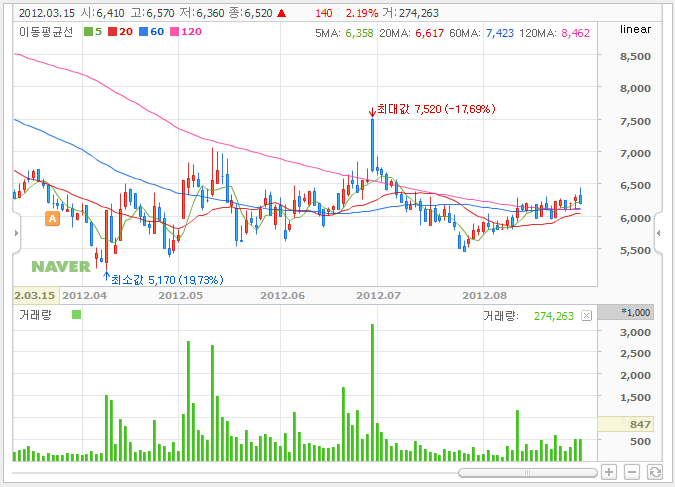Expand the left side panel arrow
This screenshot has width=675, height=487.
(x=16, y=233)
